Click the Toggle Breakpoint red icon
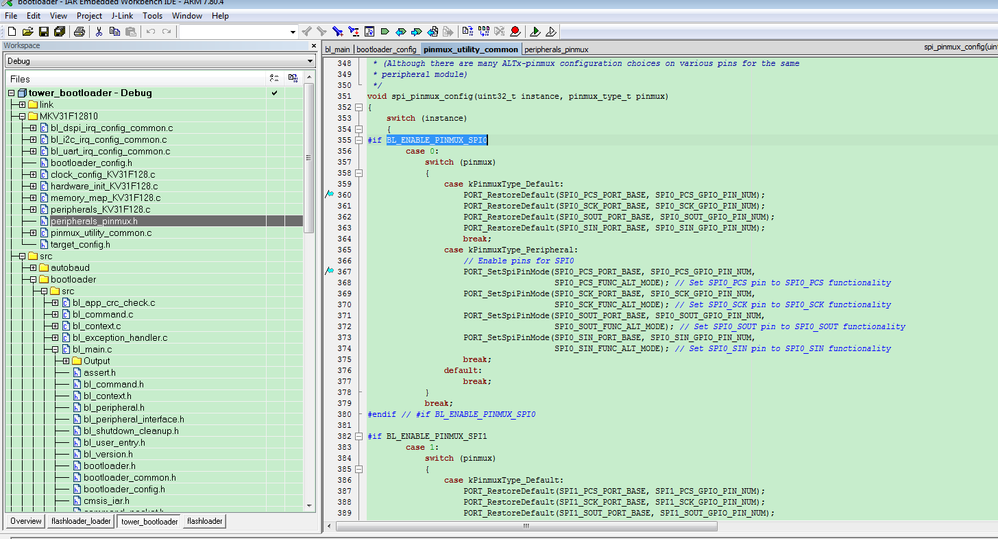 click(x=515, y=32)
